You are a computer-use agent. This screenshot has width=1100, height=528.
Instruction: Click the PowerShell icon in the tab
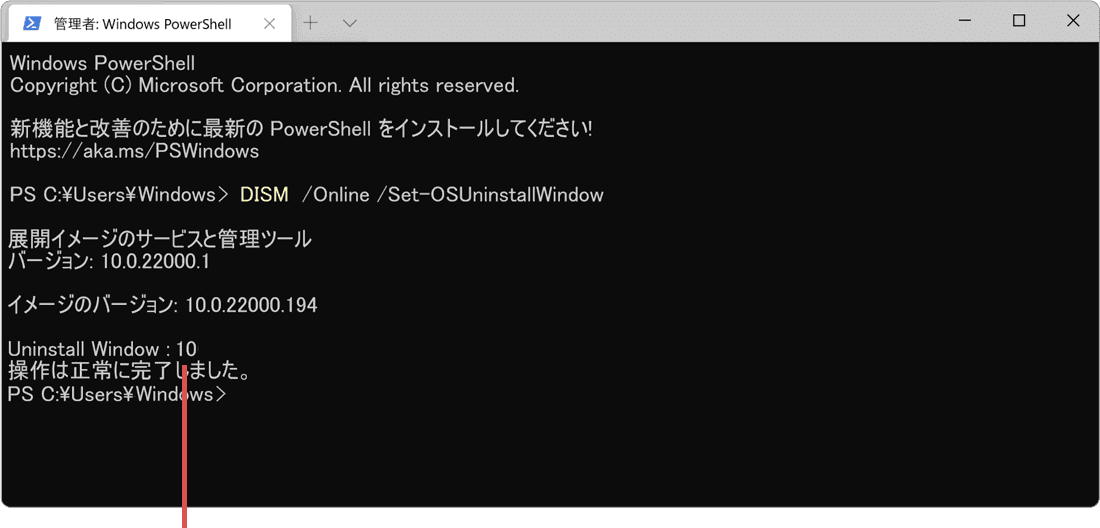point(32,23)
